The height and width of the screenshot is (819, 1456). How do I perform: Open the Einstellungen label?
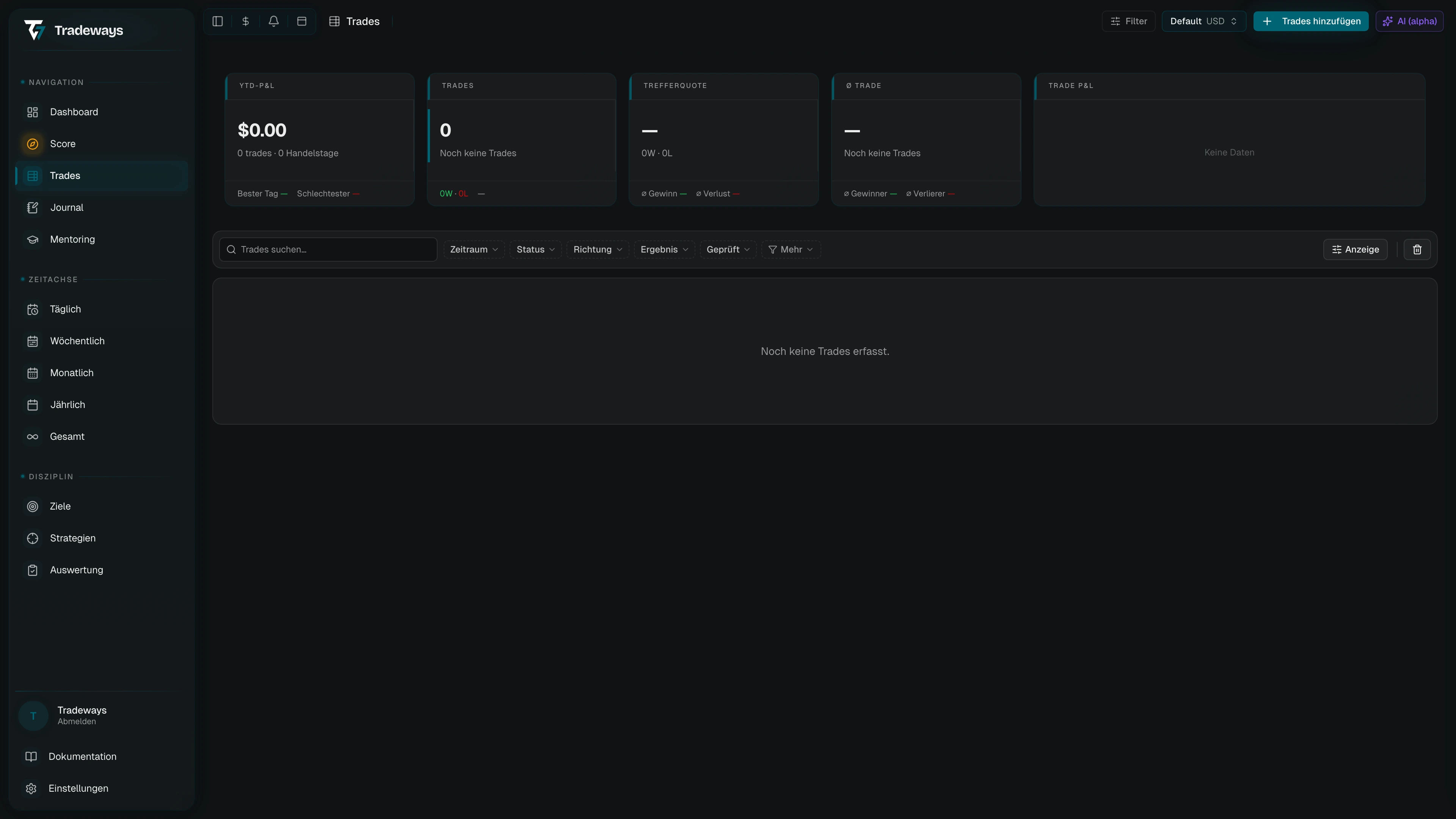[x=78, y=789]
